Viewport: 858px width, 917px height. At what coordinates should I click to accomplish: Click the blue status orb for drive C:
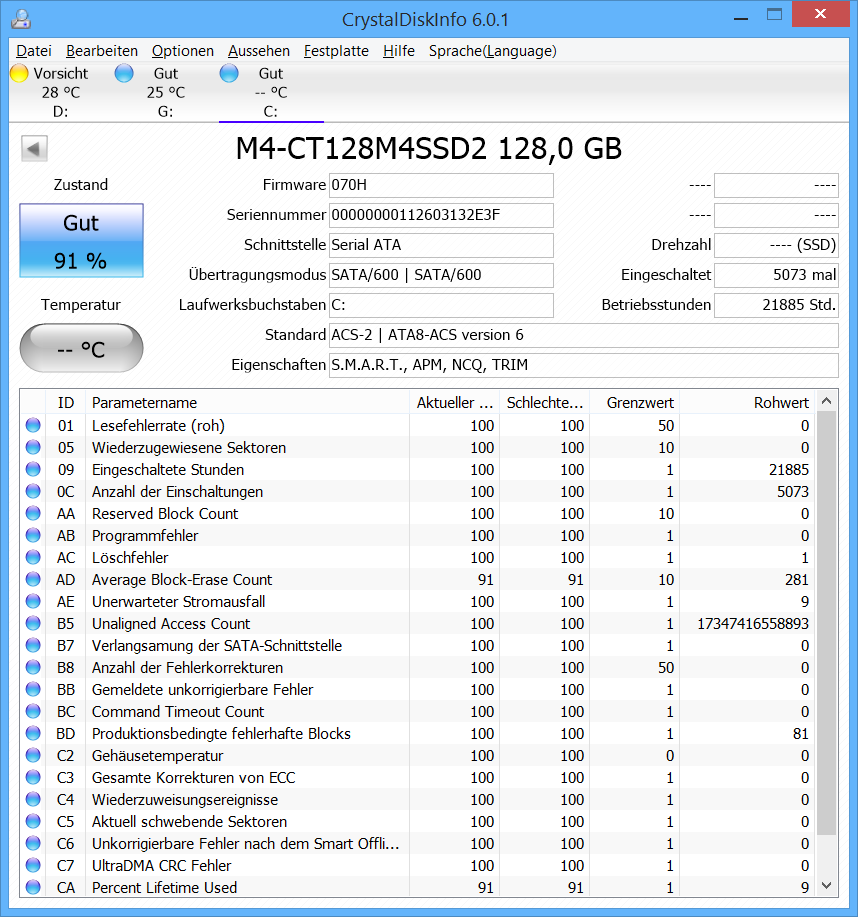point(229,74)
